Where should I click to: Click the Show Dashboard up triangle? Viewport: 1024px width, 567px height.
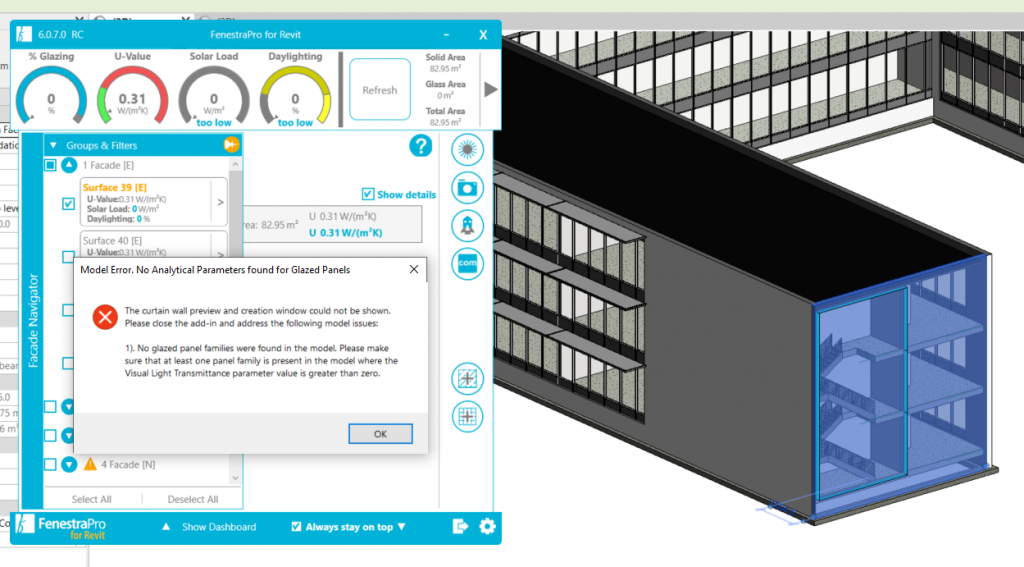(x=166, y=526)
